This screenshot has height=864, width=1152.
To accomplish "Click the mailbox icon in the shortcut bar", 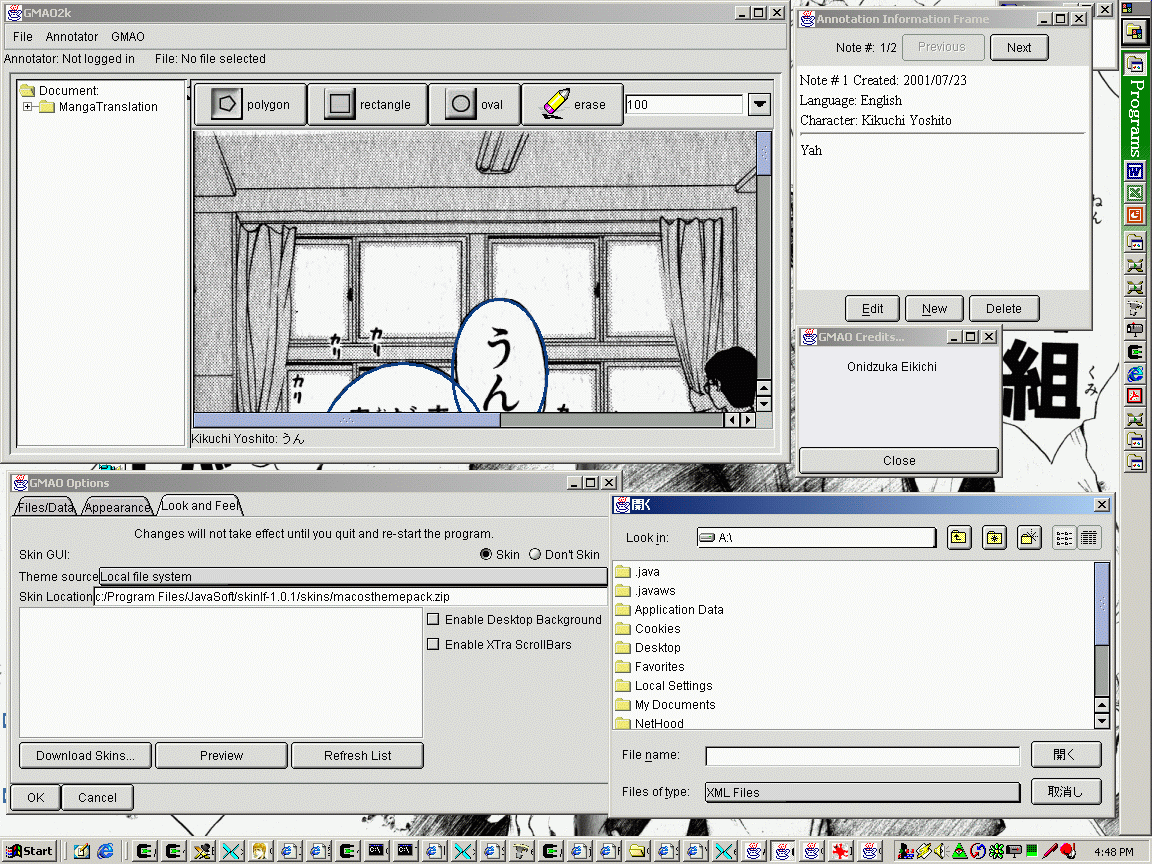I will pos(1135,330).
